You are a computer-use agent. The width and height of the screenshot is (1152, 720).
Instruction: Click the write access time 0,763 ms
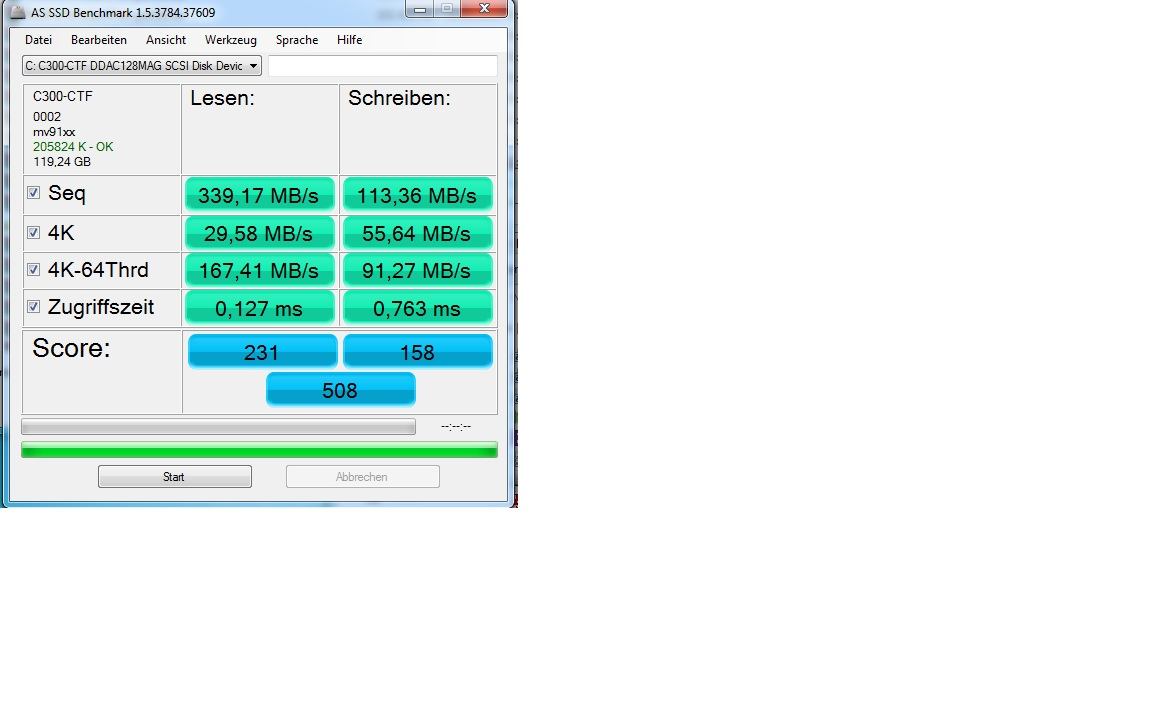point(417,308)
